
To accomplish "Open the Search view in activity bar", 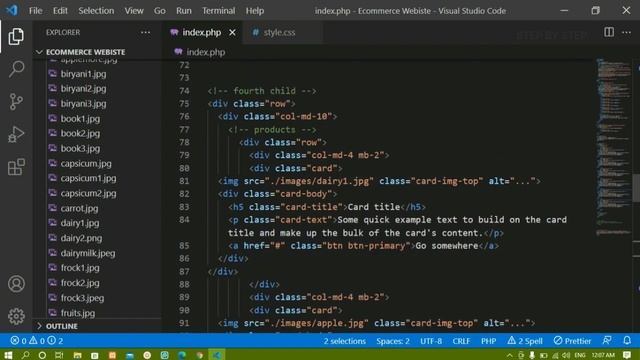I will tap(16, 69).
